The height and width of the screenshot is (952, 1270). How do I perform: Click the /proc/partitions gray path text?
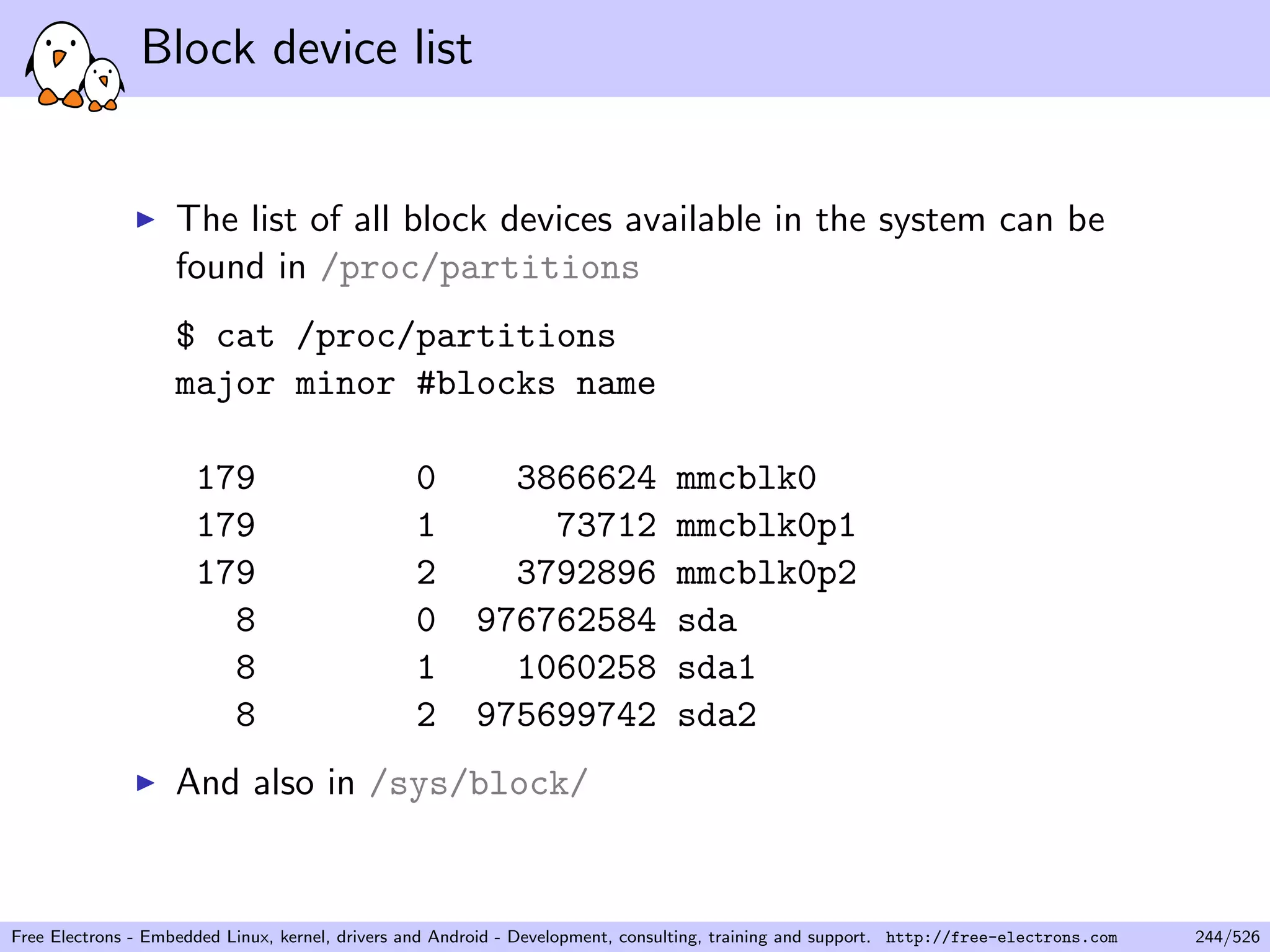[480, 268]
